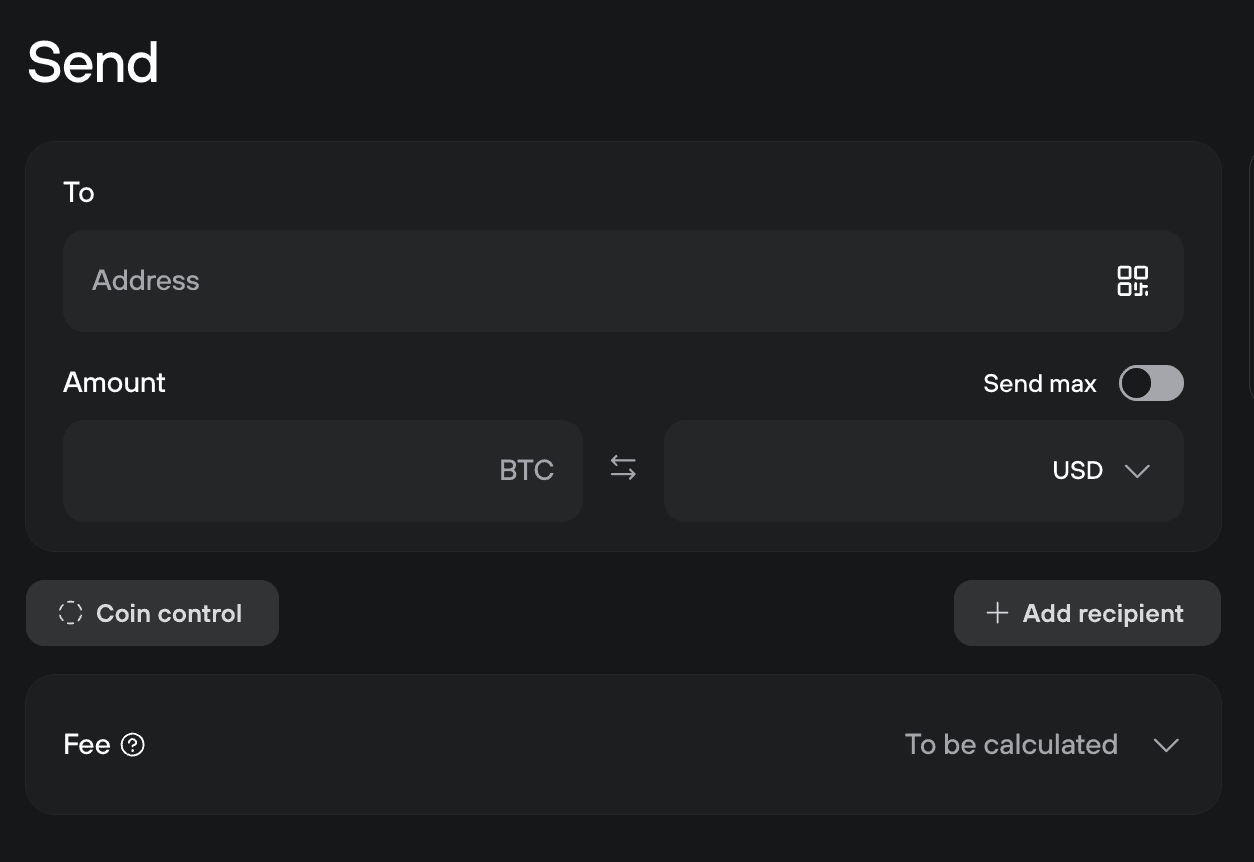
Task: Switch currency entry with the exchange icon
Action: 622,468
